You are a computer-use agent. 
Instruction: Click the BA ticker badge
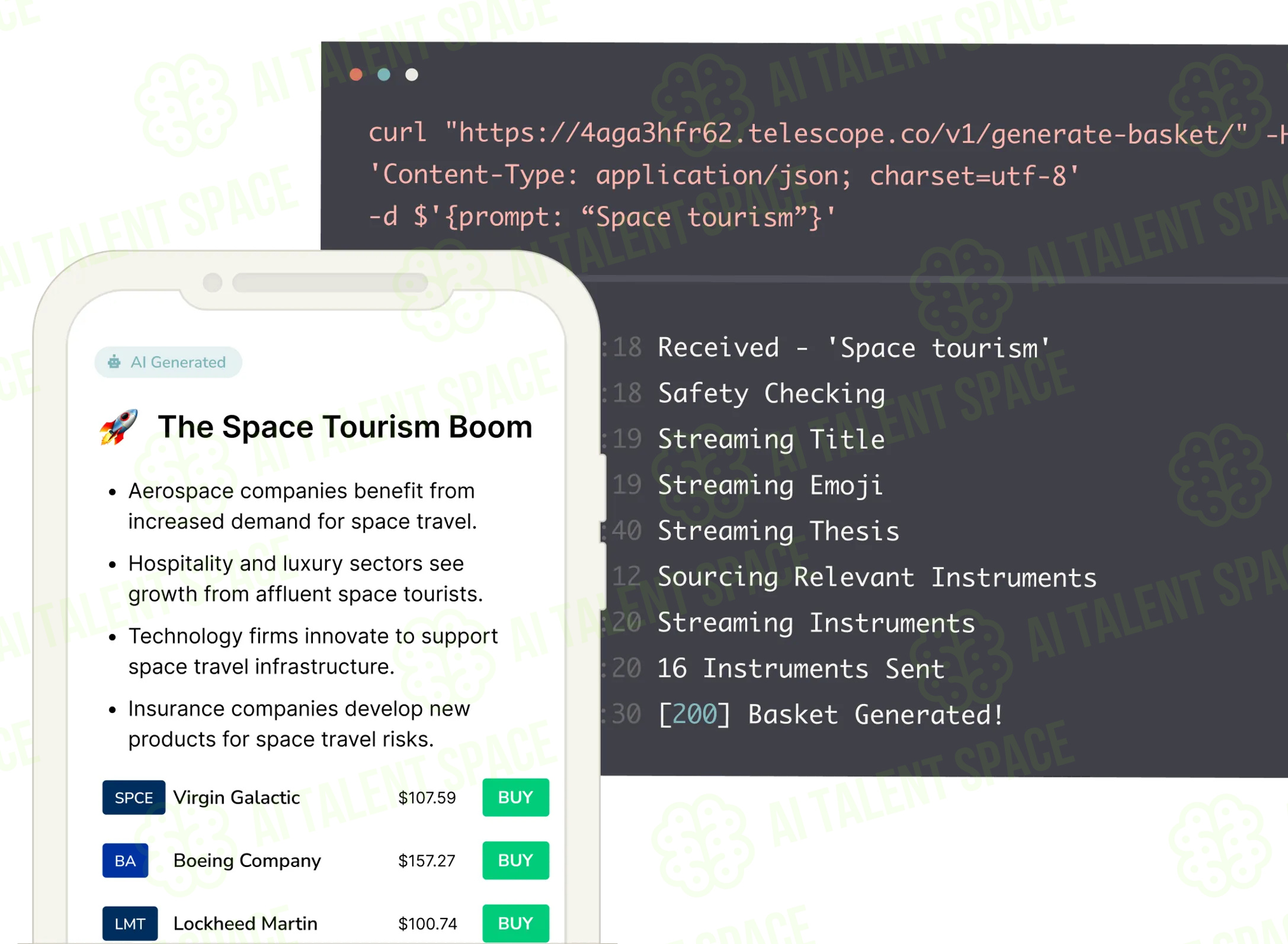125,860
